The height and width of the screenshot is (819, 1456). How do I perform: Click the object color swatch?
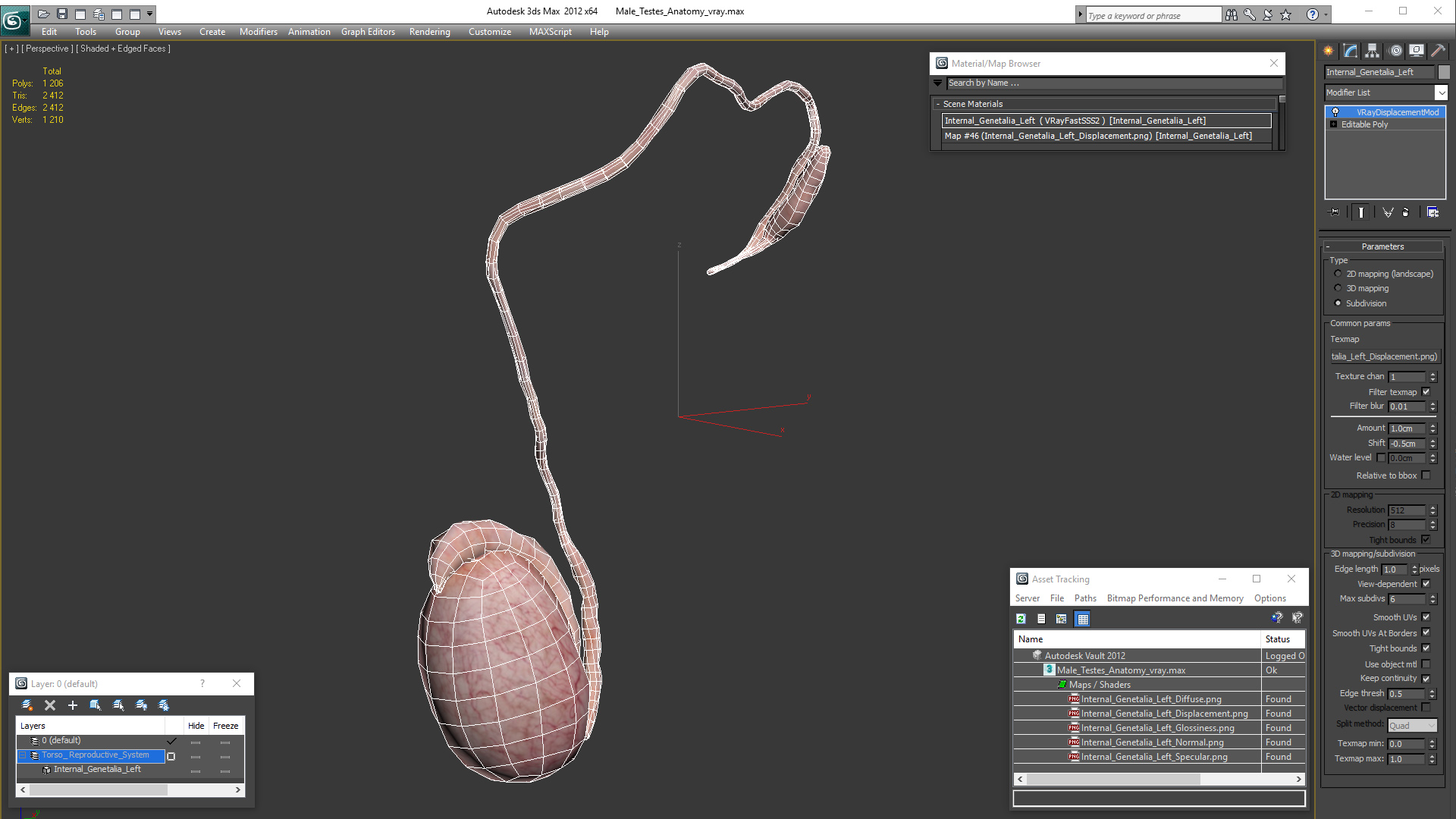(1444, 72)
